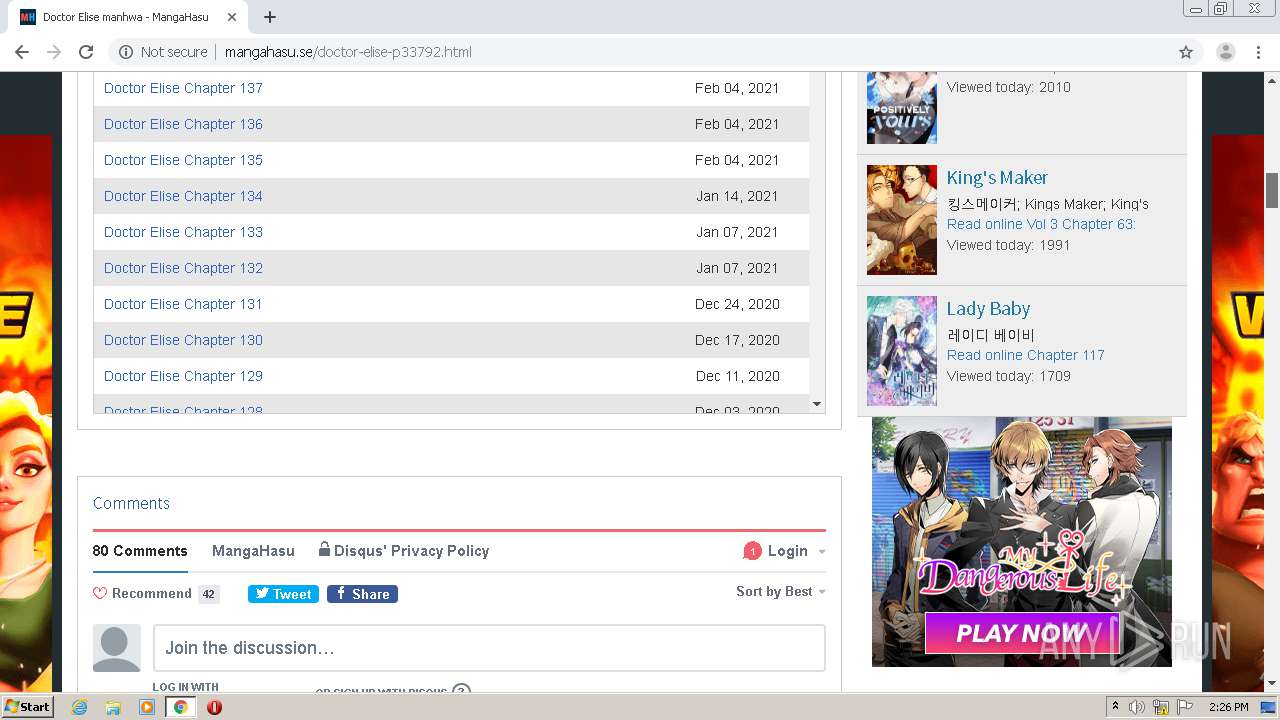Screen dimensions: 1280x720
Task: Open the File Explorer taskbar icon
Action: (x=113, y=707)
